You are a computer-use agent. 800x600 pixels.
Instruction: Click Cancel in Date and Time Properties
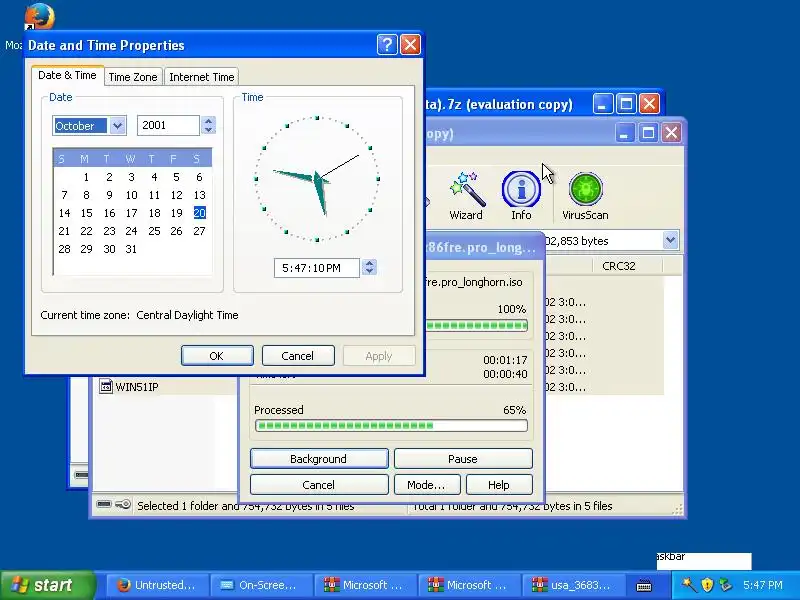click(298, 356)
